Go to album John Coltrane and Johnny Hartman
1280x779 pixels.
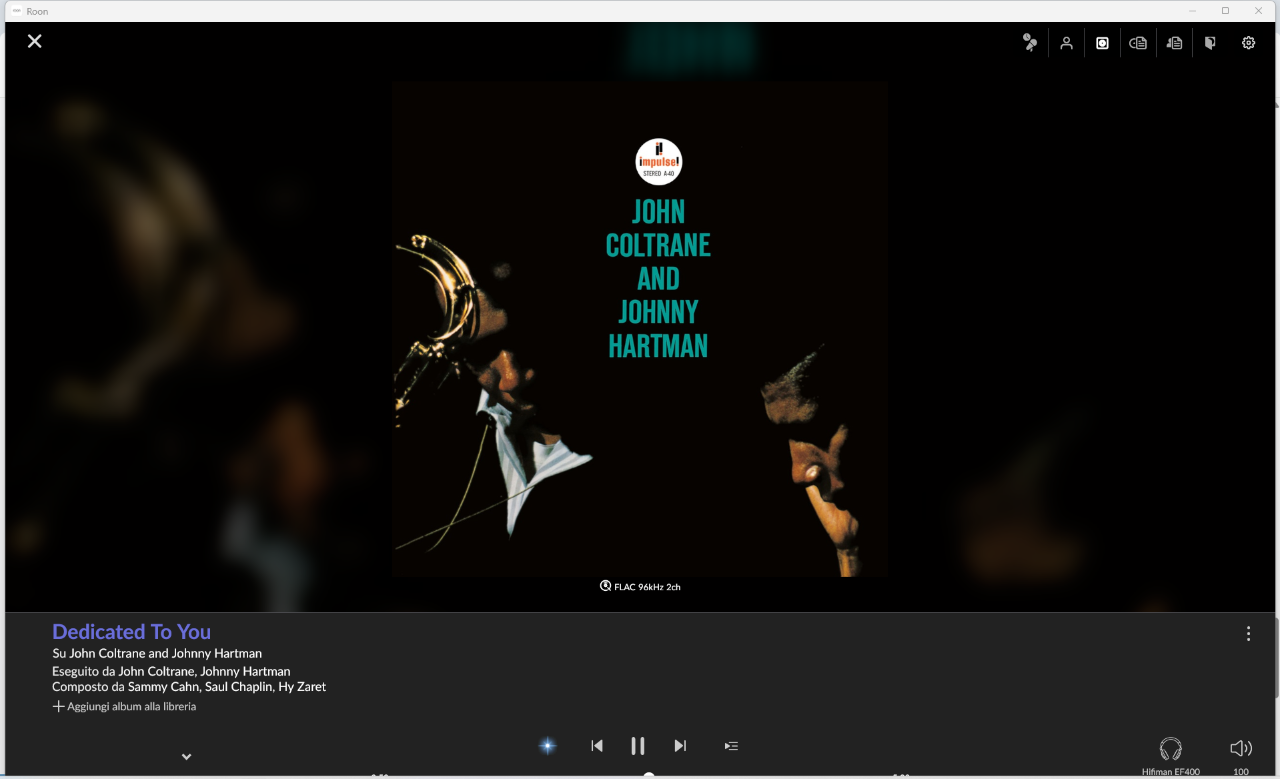(x=166, y=653)
